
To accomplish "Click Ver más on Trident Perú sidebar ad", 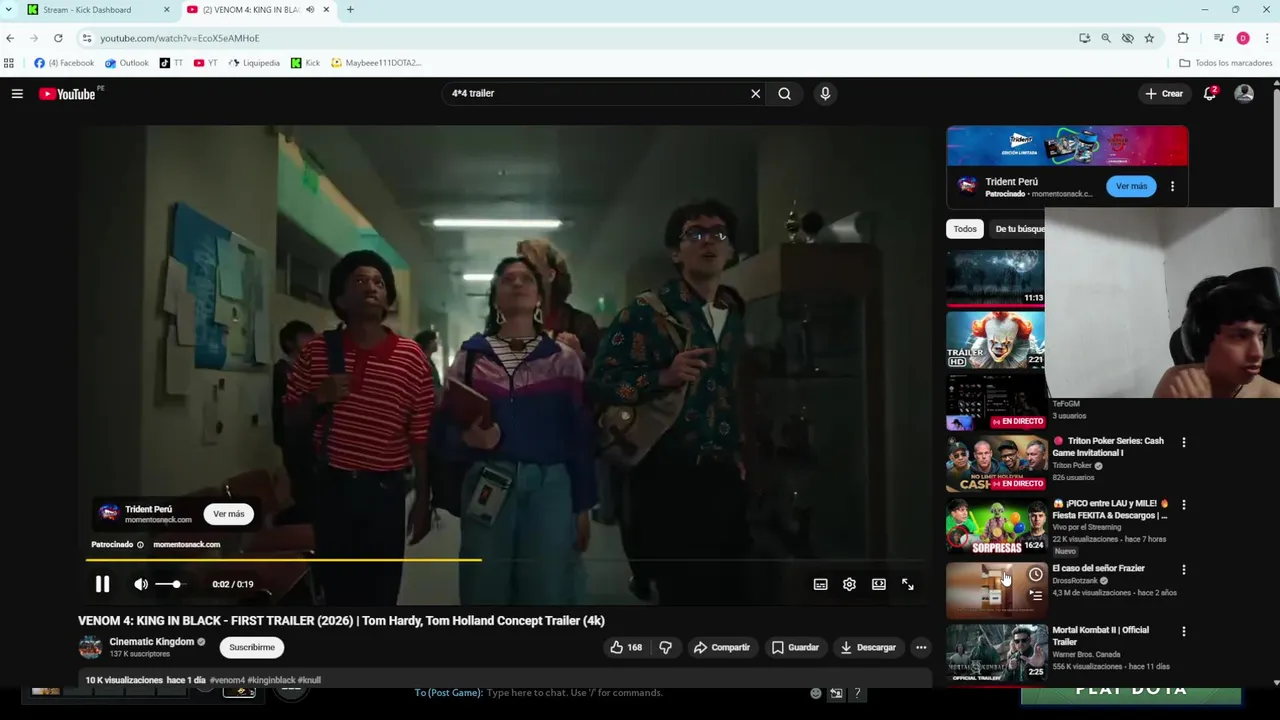I will coord(1131,186).
